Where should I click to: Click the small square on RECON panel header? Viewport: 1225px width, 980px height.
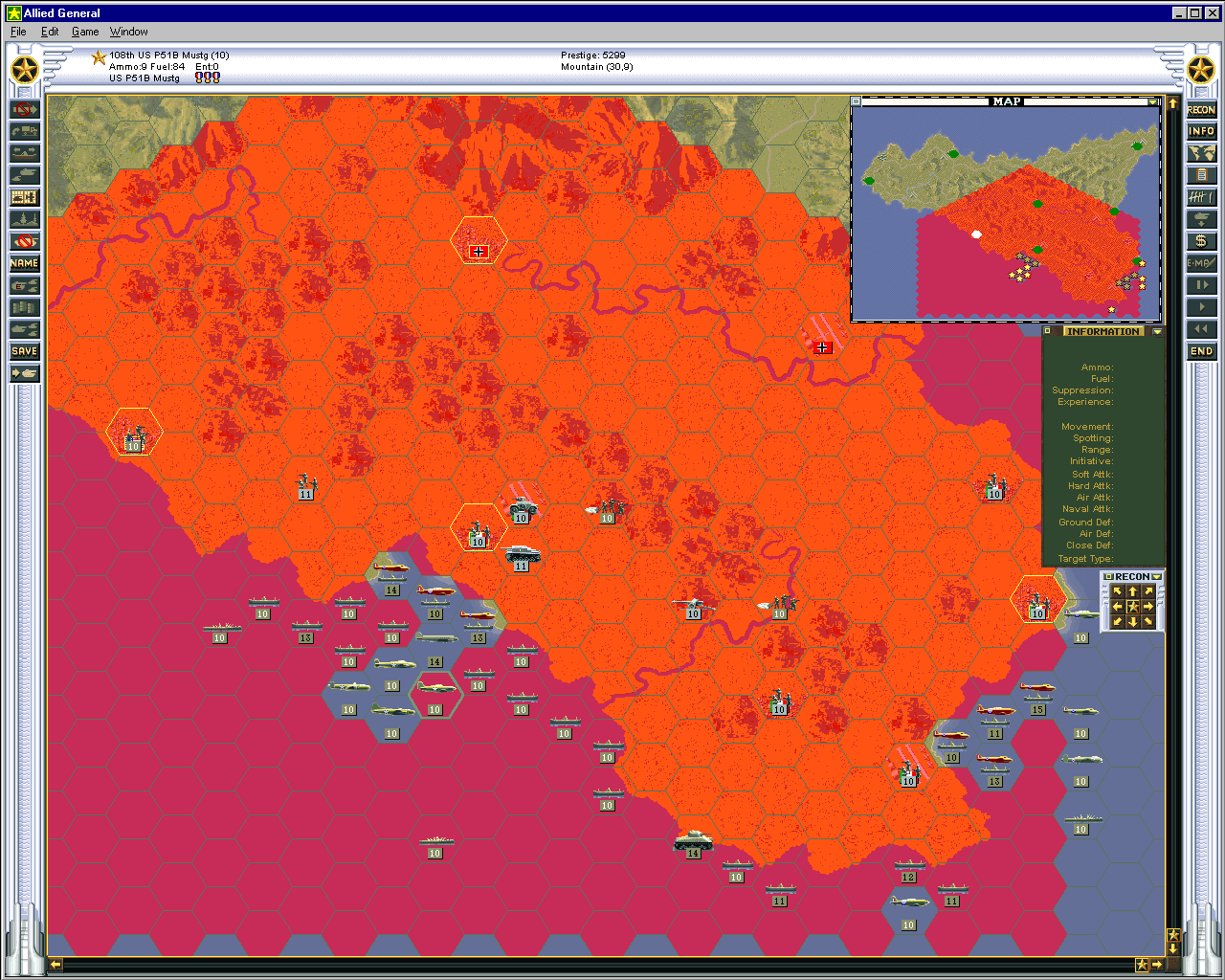[1108, 577]
